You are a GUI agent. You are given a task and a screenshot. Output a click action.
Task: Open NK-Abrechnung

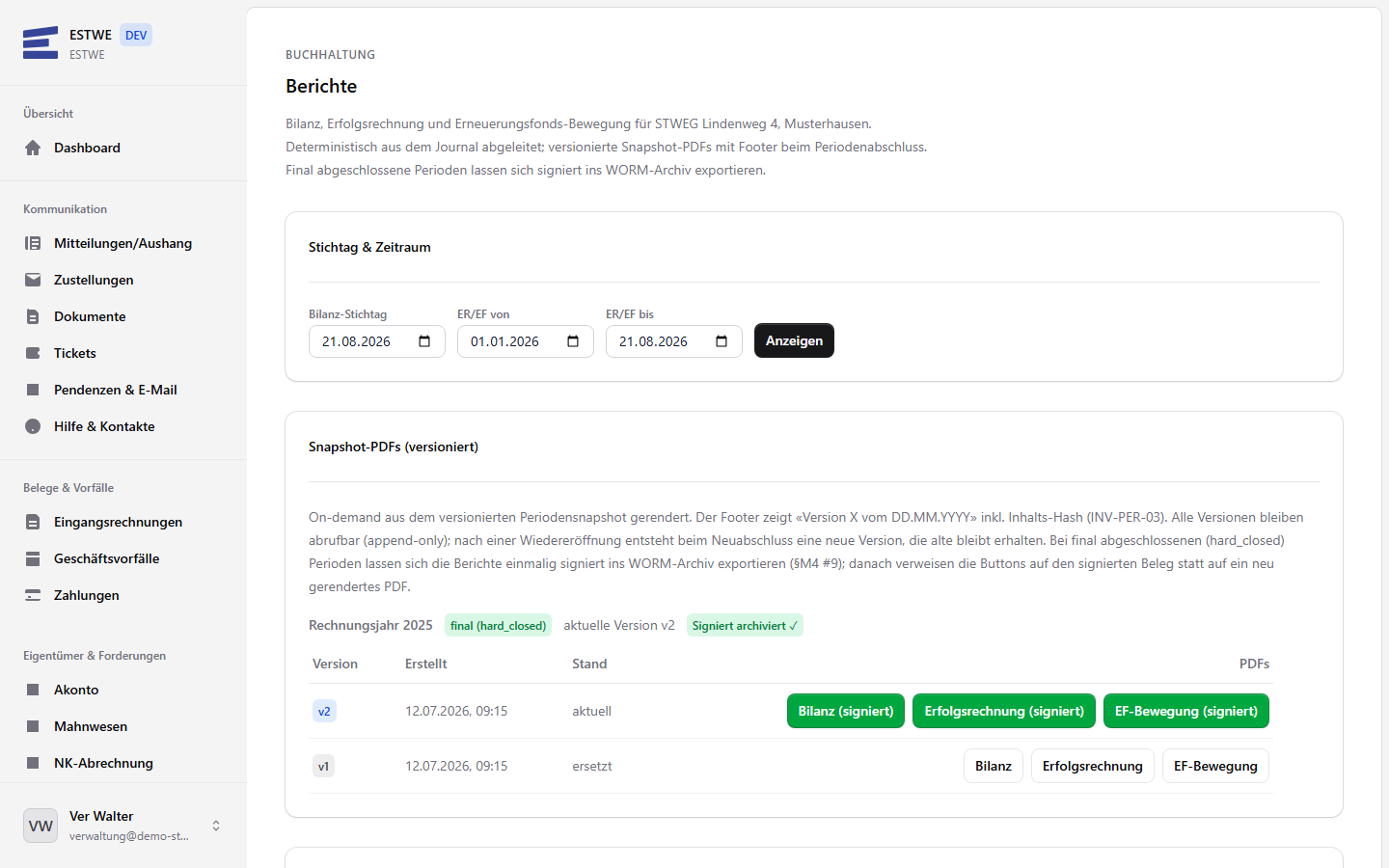pos(123,763)
